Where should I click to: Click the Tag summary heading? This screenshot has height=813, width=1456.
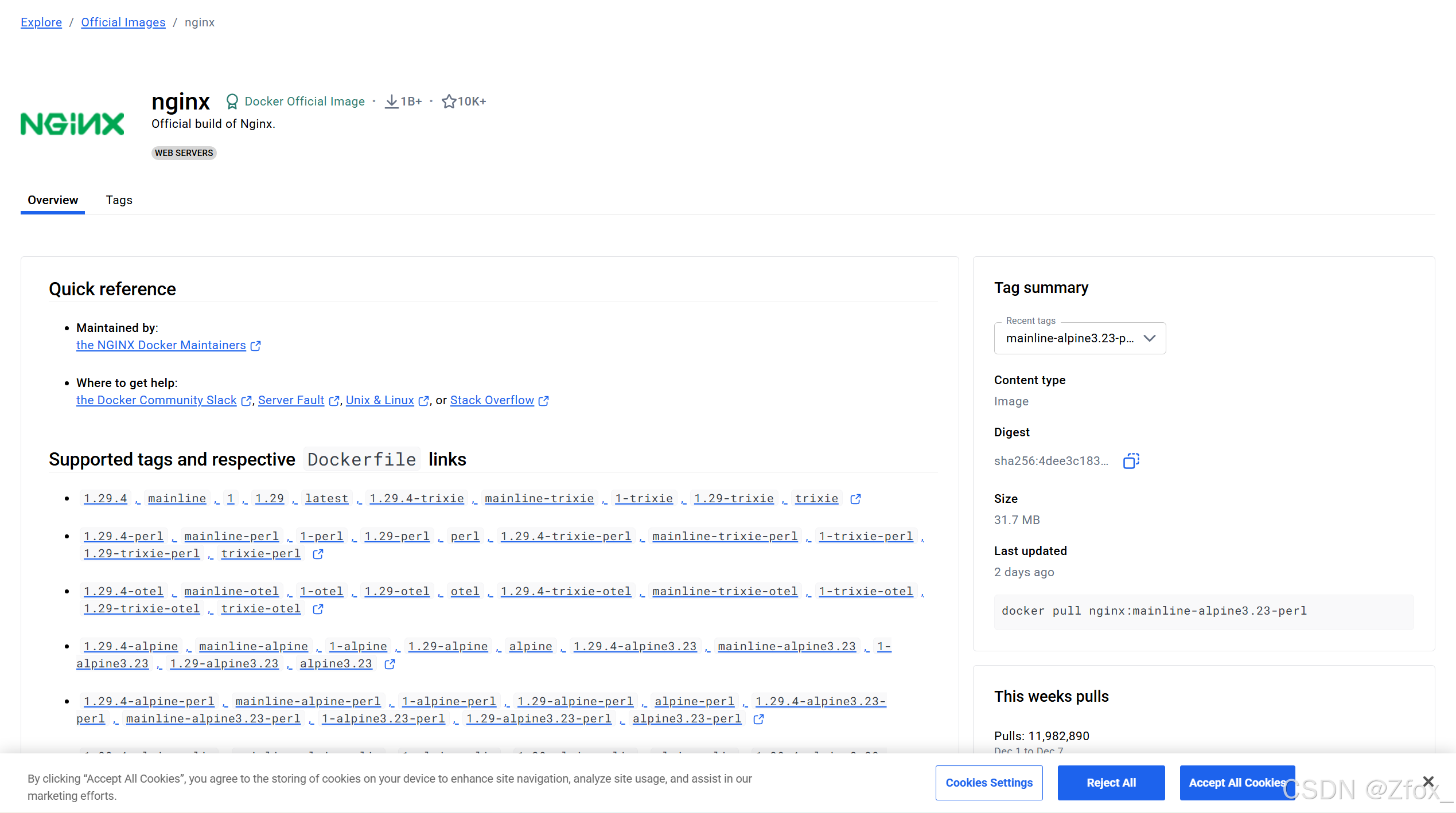[1041, 288]
